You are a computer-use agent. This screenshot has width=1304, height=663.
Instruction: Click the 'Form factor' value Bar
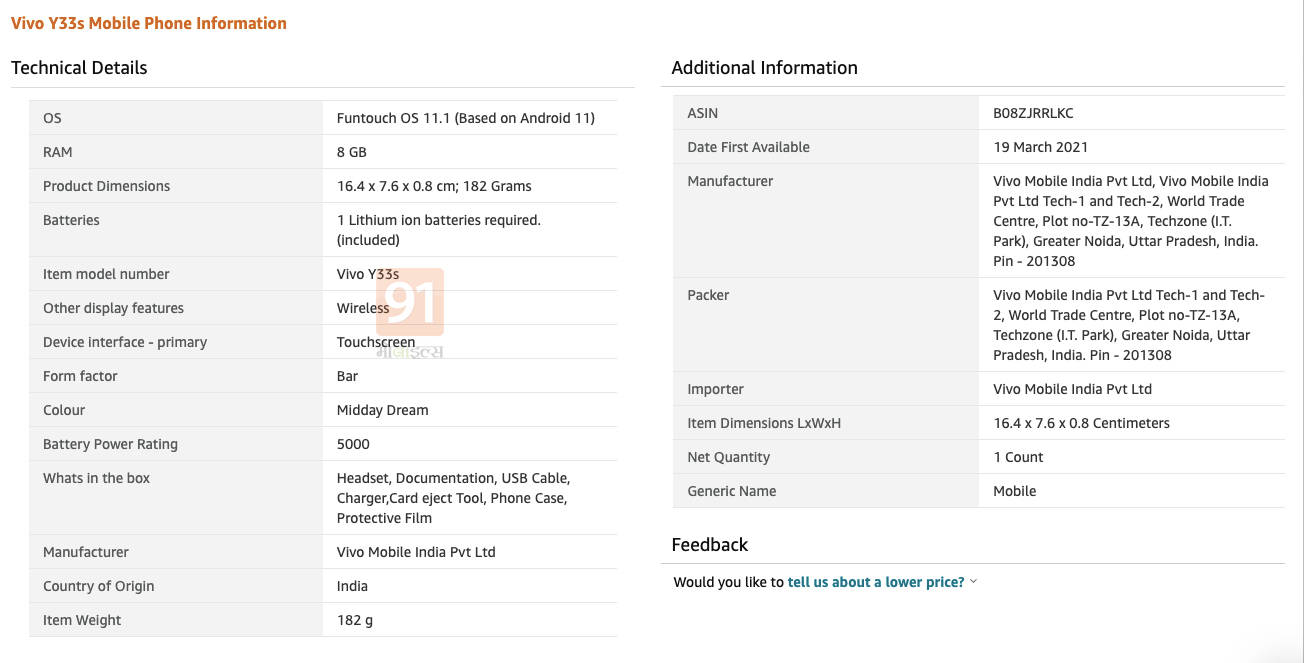click(x=347, y=376)
